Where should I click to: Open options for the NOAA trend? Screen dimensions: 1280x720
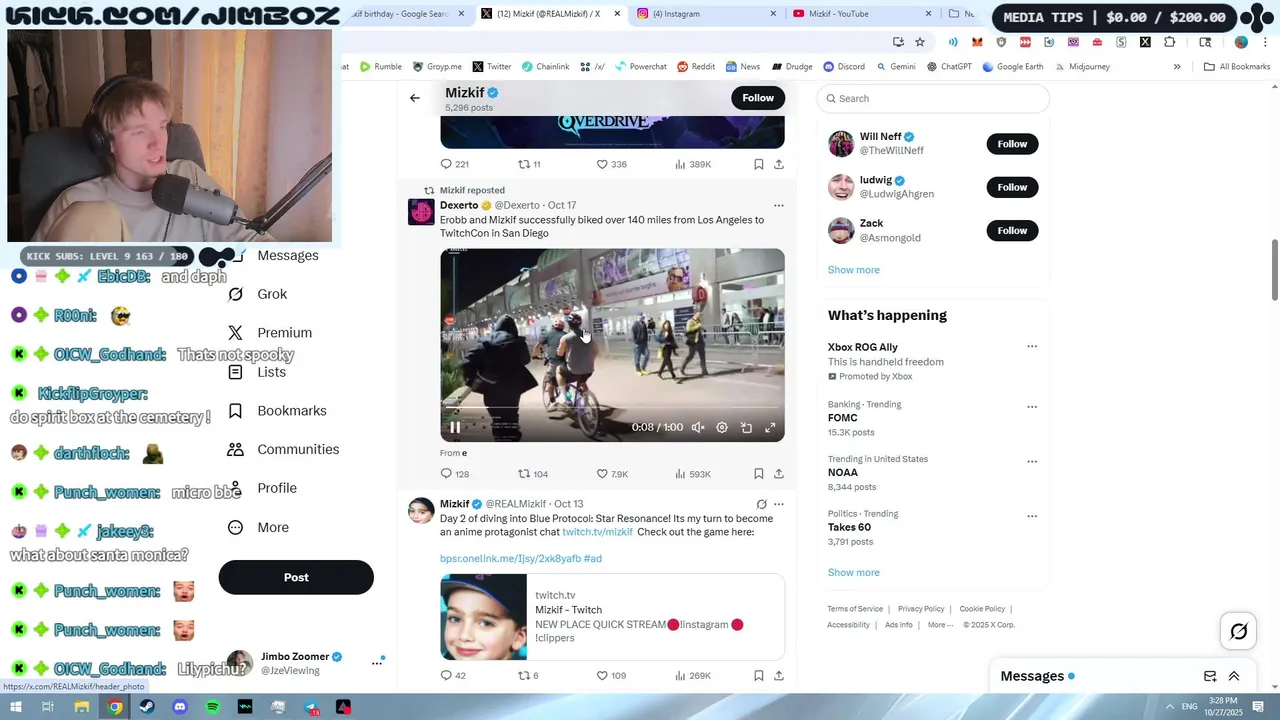(x=1032, y=462)
